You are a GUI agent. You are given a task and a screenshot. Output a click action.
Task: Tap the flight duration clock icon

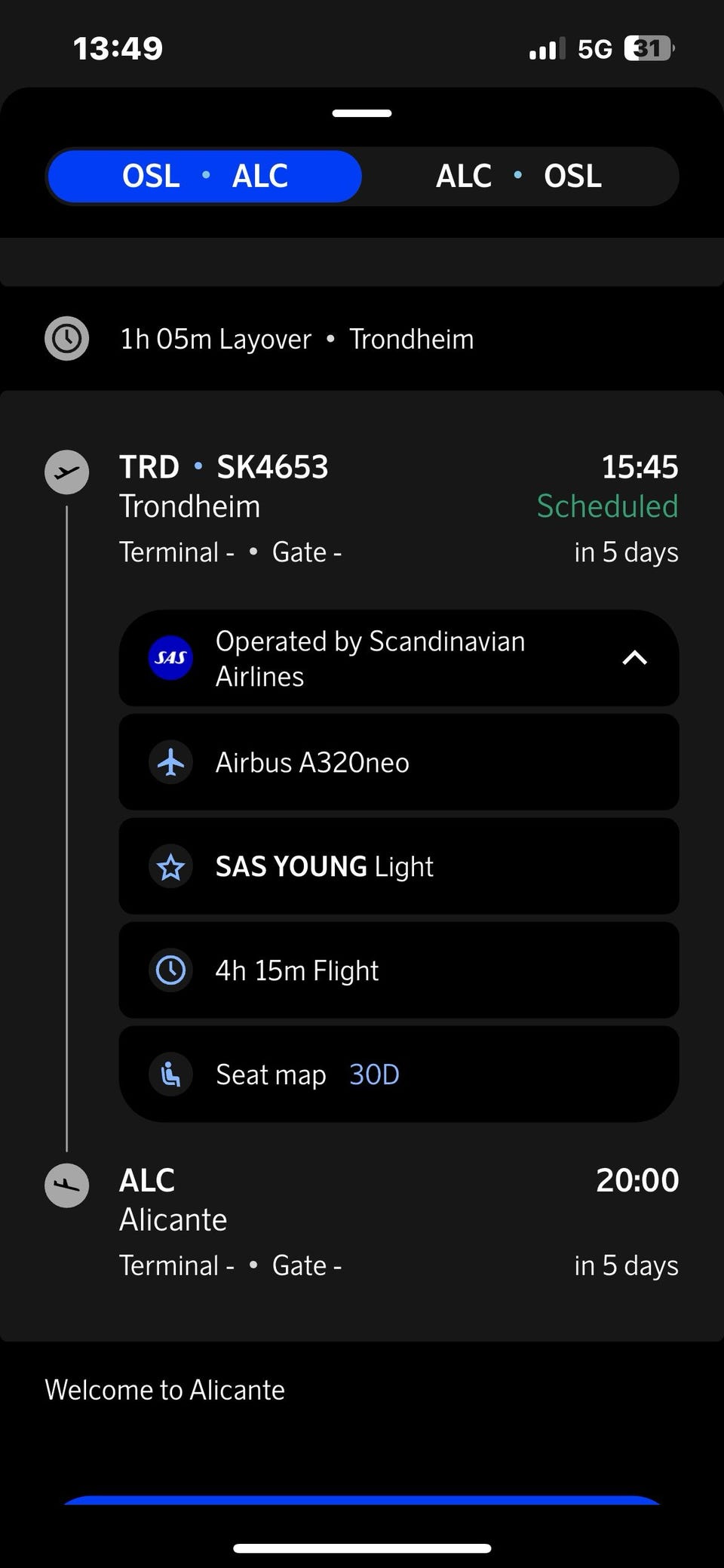point(170,970)
